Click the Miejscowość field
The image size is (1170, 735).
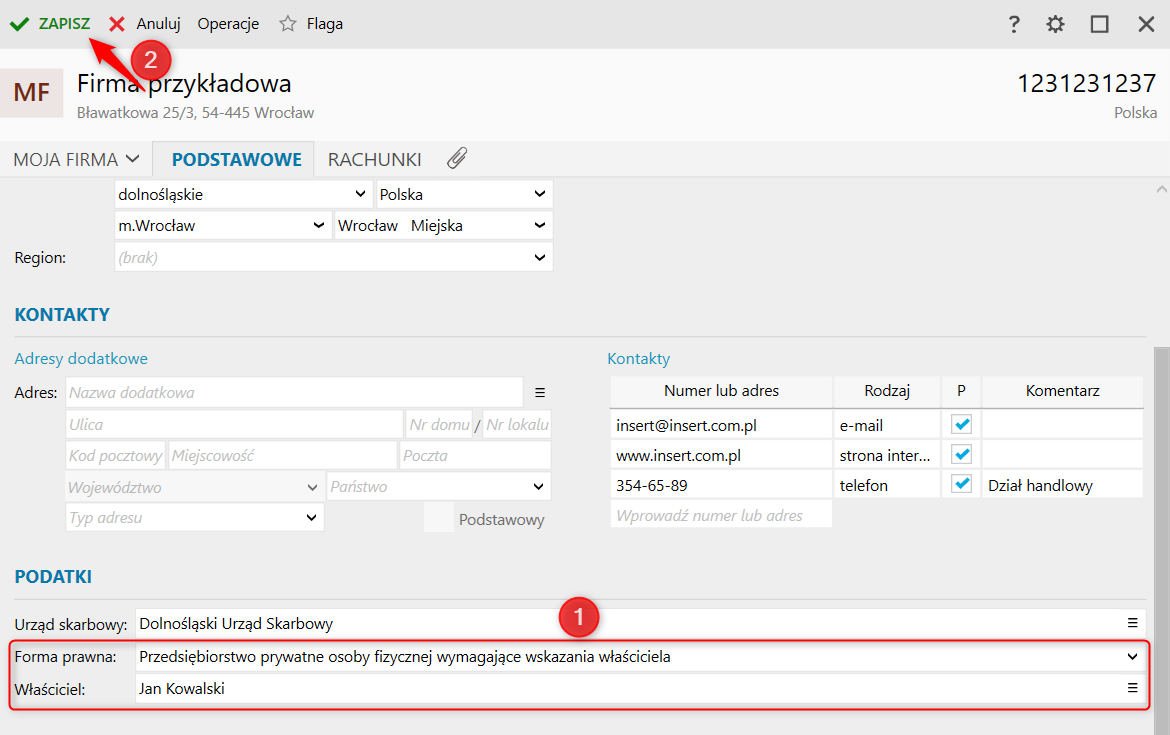click(283, 456)
